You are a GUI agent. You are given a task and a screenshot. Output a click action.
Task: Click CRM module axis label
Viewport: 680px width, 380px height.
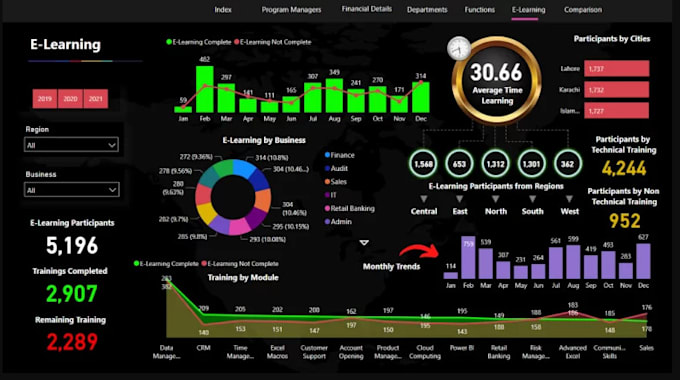[203, 348]
